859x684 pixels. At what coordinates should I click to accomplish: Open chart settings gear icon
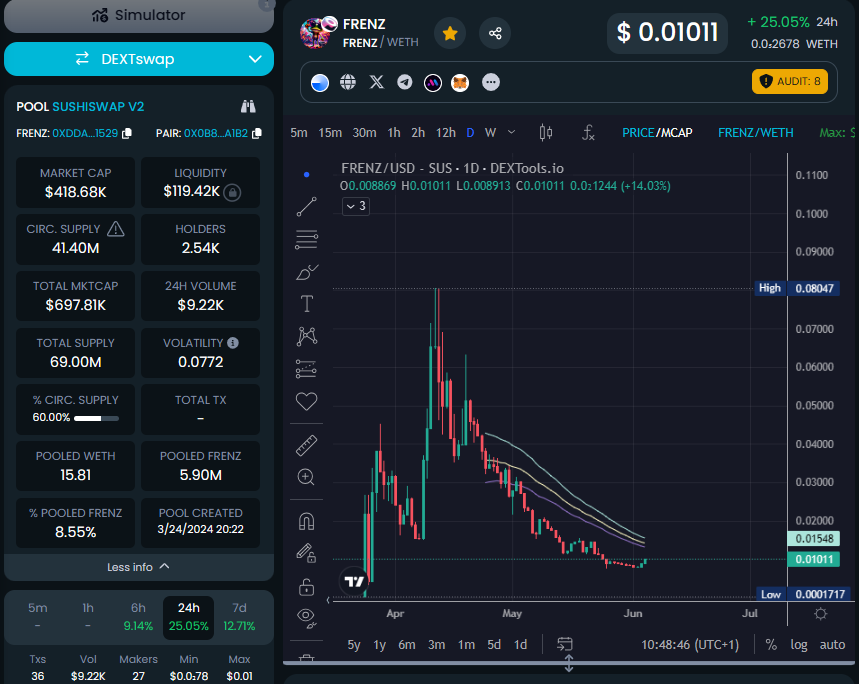point(820,614)
